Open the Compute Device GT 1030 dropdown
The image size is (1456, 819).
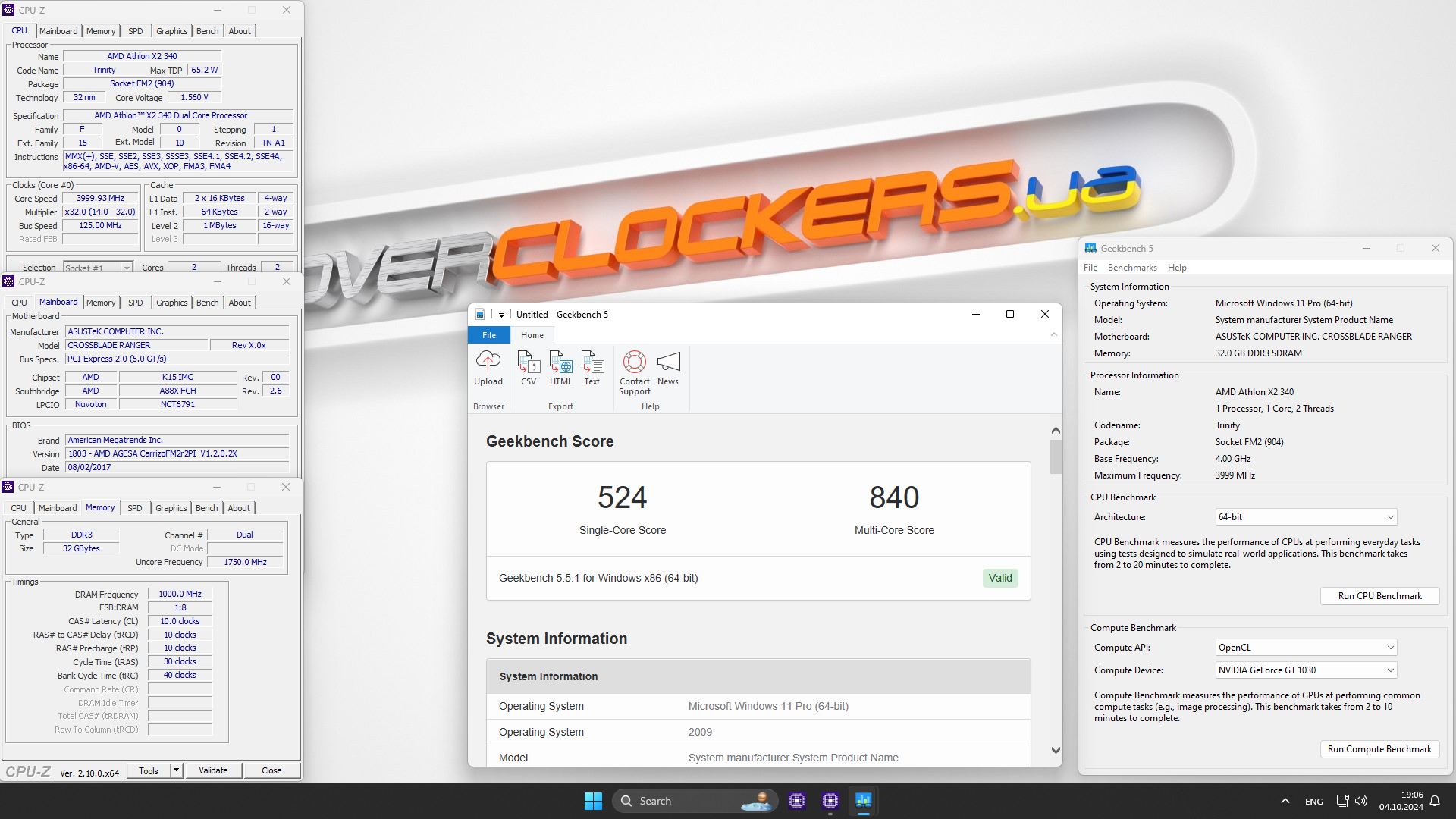(x=1307, y=670)
